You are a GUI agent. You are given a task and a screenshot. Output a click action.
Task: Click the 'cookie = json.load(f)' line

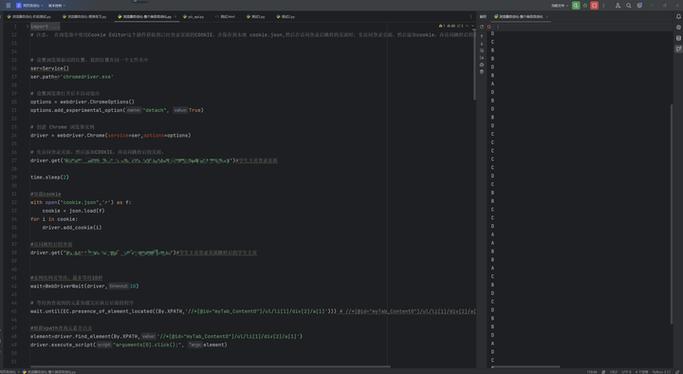point(74,211)
